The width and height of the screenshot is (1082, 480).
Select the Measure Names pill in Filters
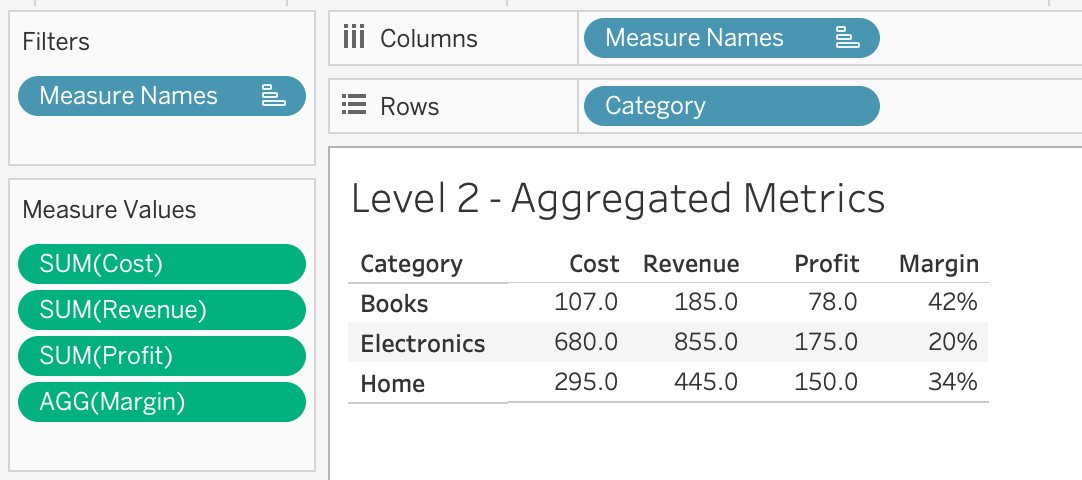tap(130, 96)
